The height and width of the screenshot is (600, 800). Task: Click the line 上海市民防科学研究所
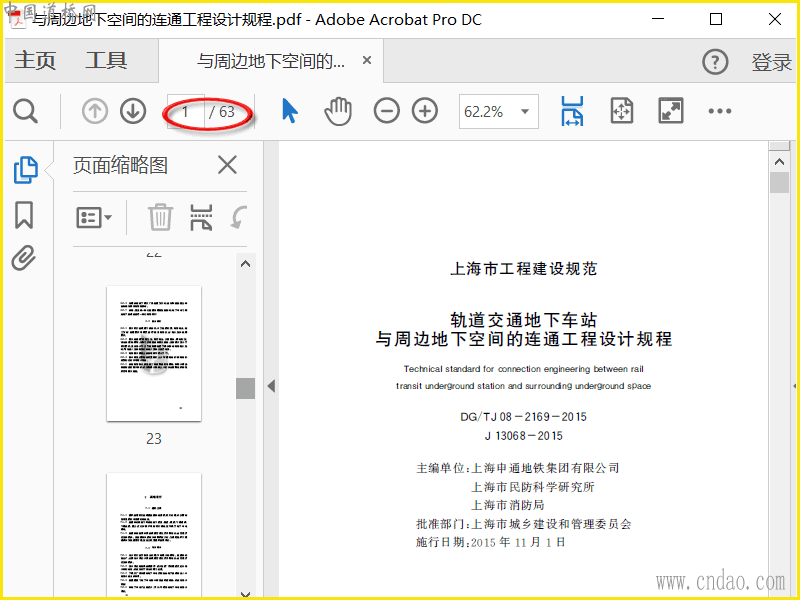tap(533, 487)
